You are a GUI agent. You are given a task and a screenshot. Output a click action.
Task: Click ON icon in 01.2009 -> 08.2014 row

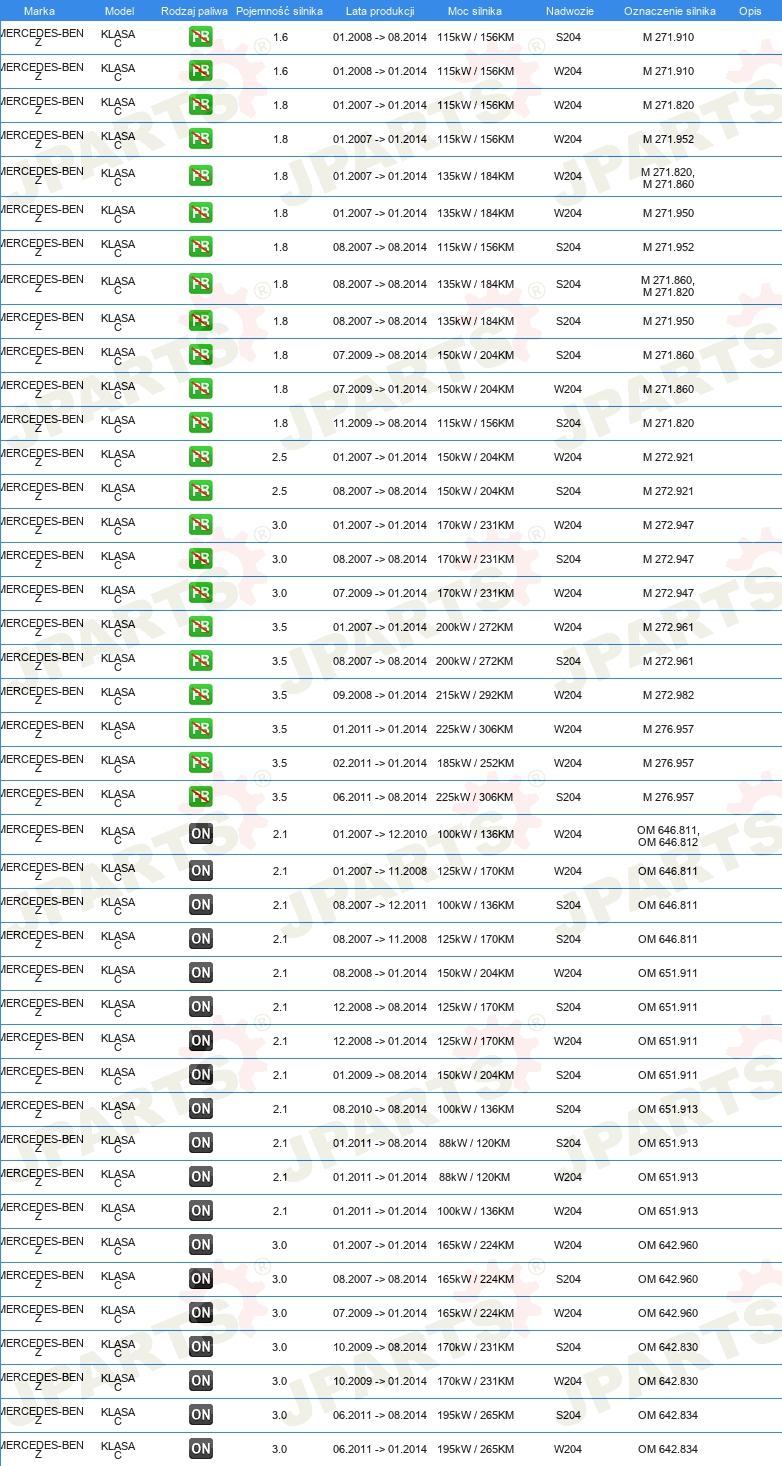coord(201,1075)
